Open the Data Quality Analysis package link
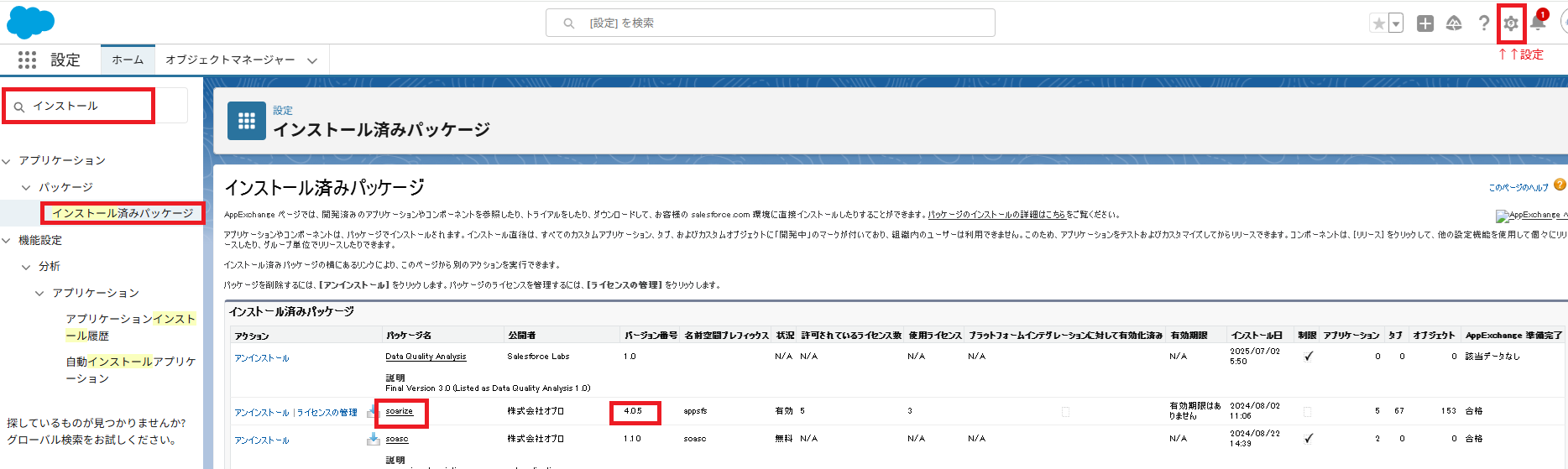The width and height of the screenshot is (1568, 469). coord(426,357)
